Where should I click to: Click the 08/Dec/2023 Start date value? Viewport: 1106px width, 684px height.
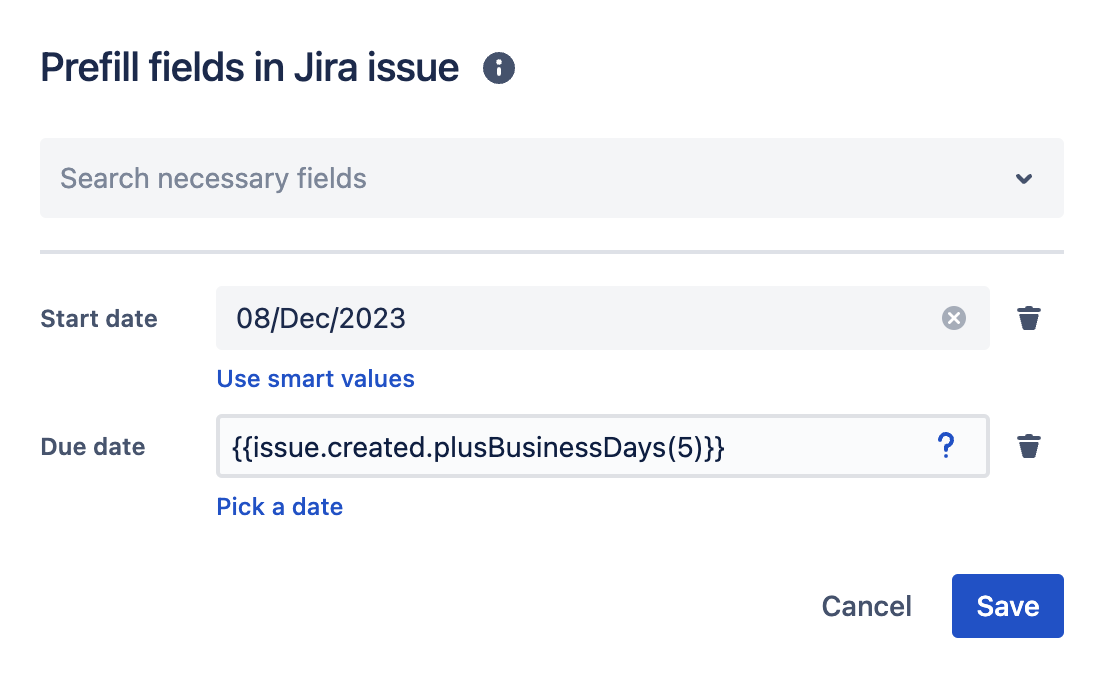[321, 319]
